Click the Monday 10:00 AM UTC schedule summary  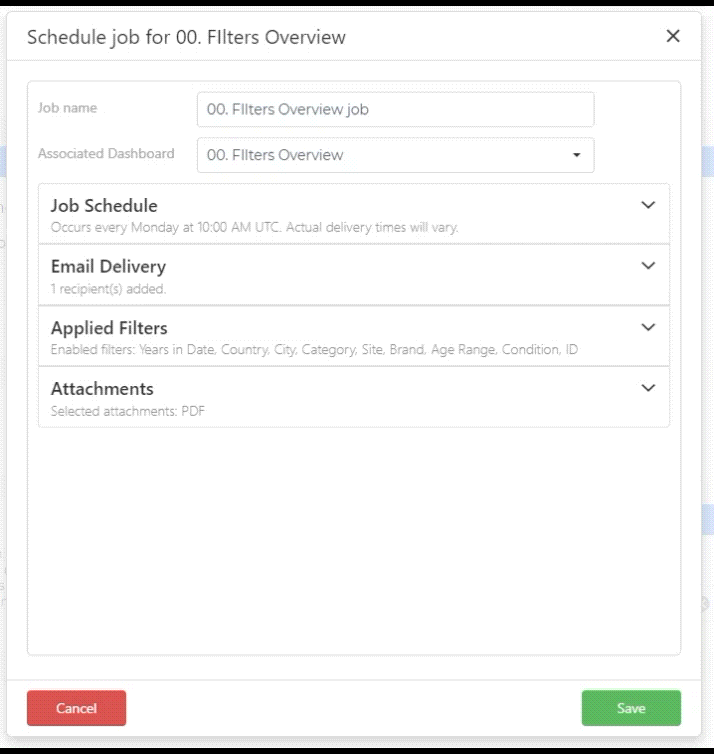254,227
